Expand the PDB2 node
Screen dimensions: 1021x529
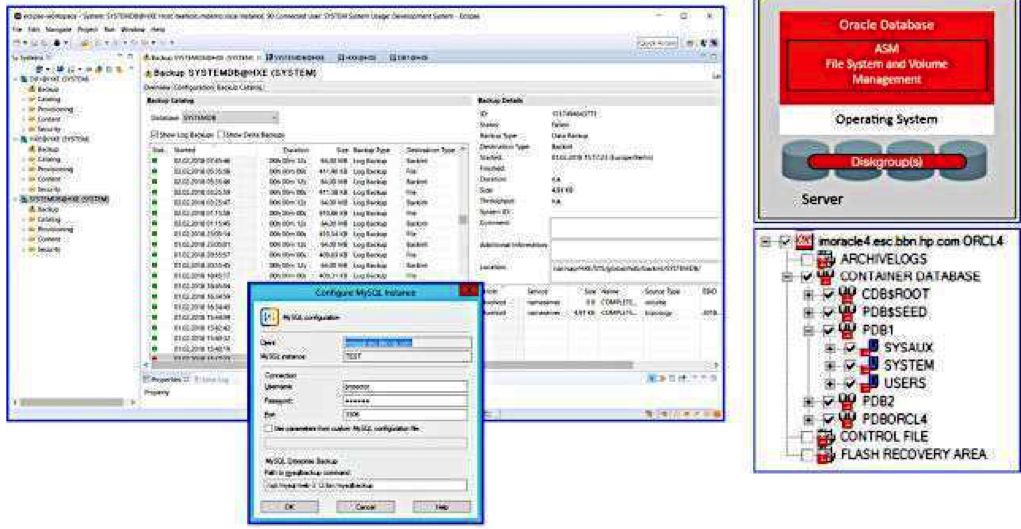coord(809,401)
